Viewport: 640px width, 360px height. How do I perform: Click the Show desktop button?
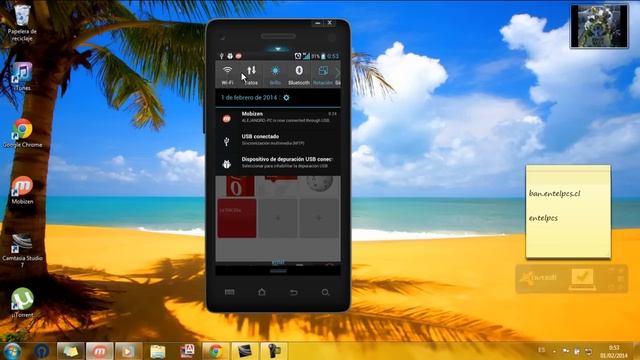coord(637,351)
